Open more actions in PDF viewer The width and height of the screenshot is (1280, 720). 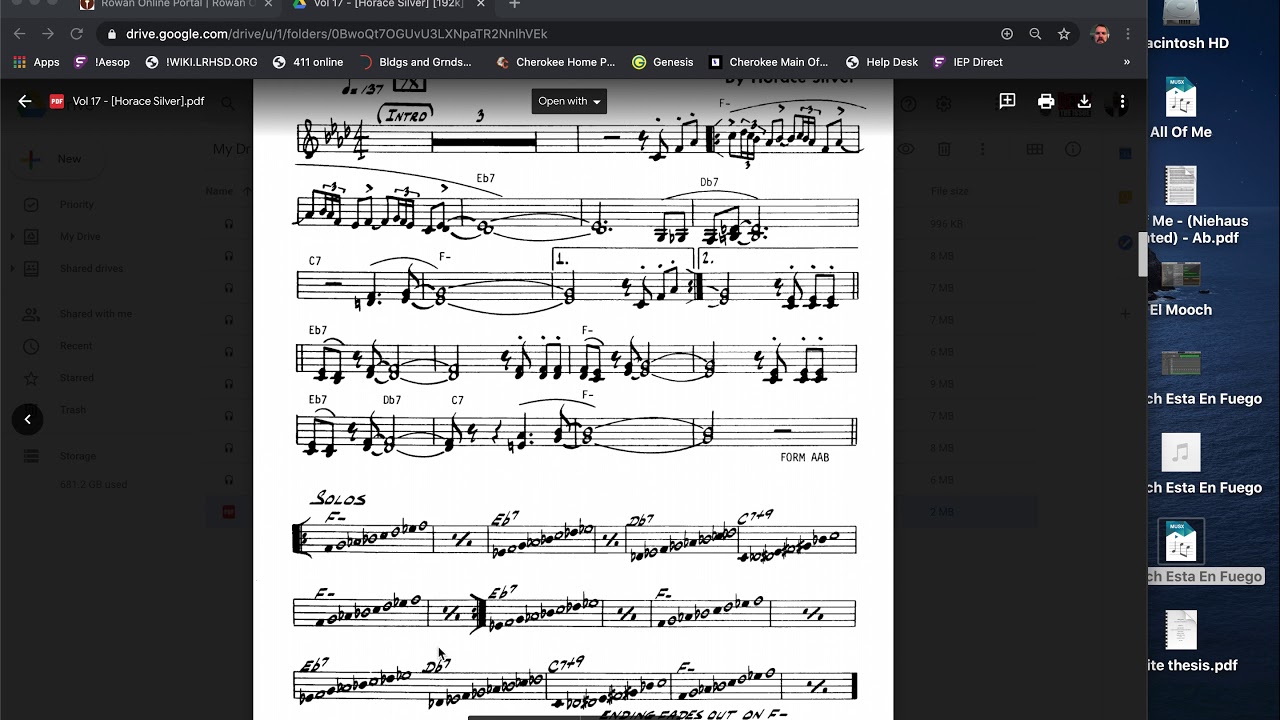[x=1122, y=101]
